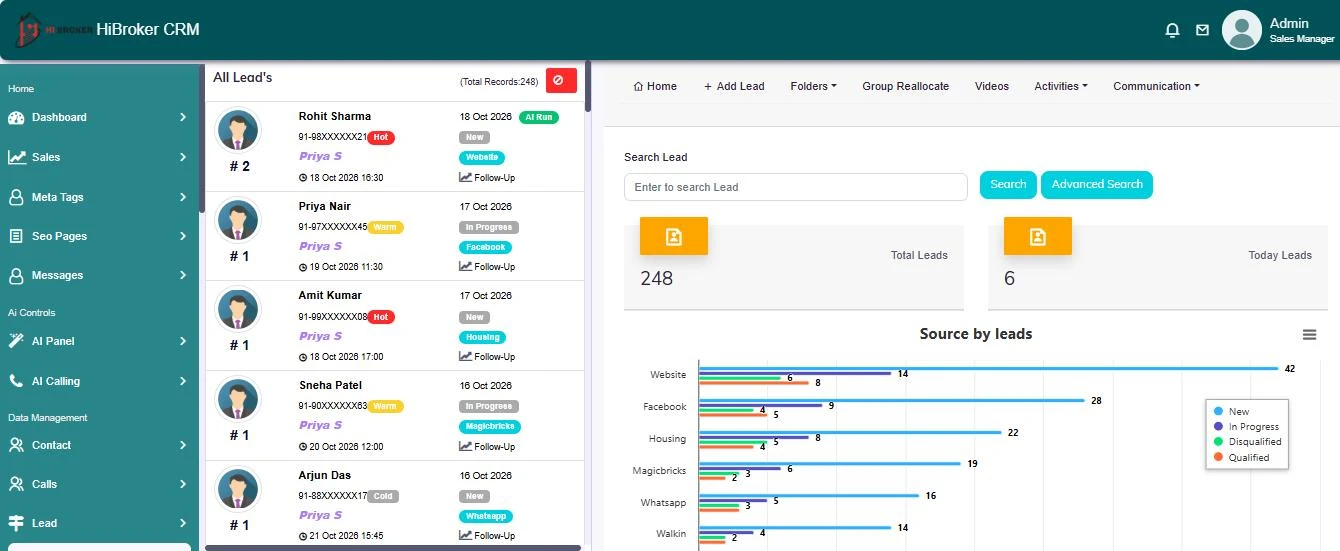
Task: Click the Cold tag on Arjun Das
Action: [x=383, y=496]
